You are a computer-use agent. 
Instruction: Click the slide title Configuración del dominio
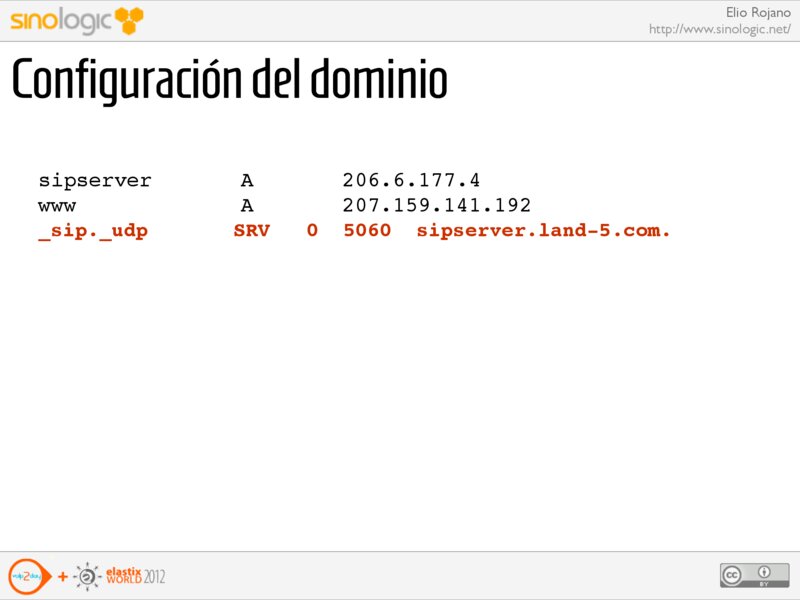tap(229, 82)
